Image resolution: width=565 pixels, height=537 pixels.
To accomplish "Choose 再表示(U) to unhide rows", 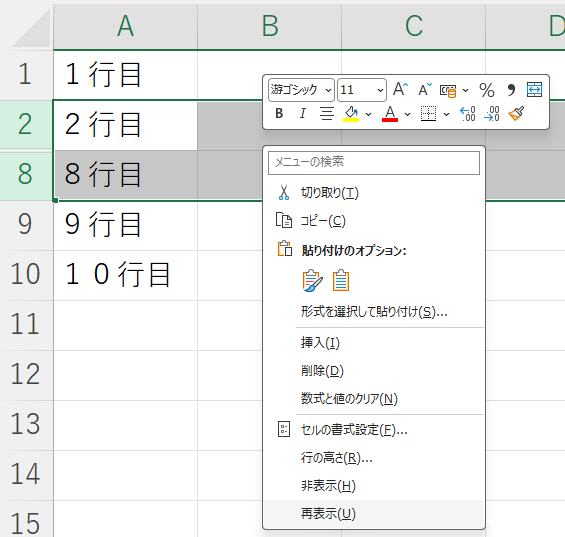I will 374,514.
